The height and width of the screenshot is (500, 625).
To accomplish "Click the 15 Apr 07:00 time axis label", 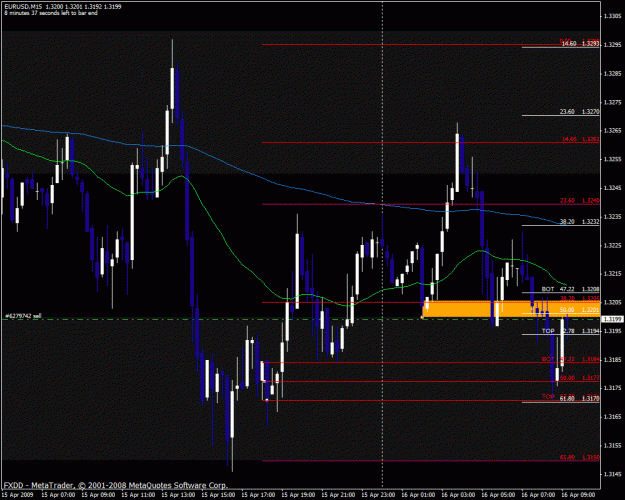I will pos(58,495).
